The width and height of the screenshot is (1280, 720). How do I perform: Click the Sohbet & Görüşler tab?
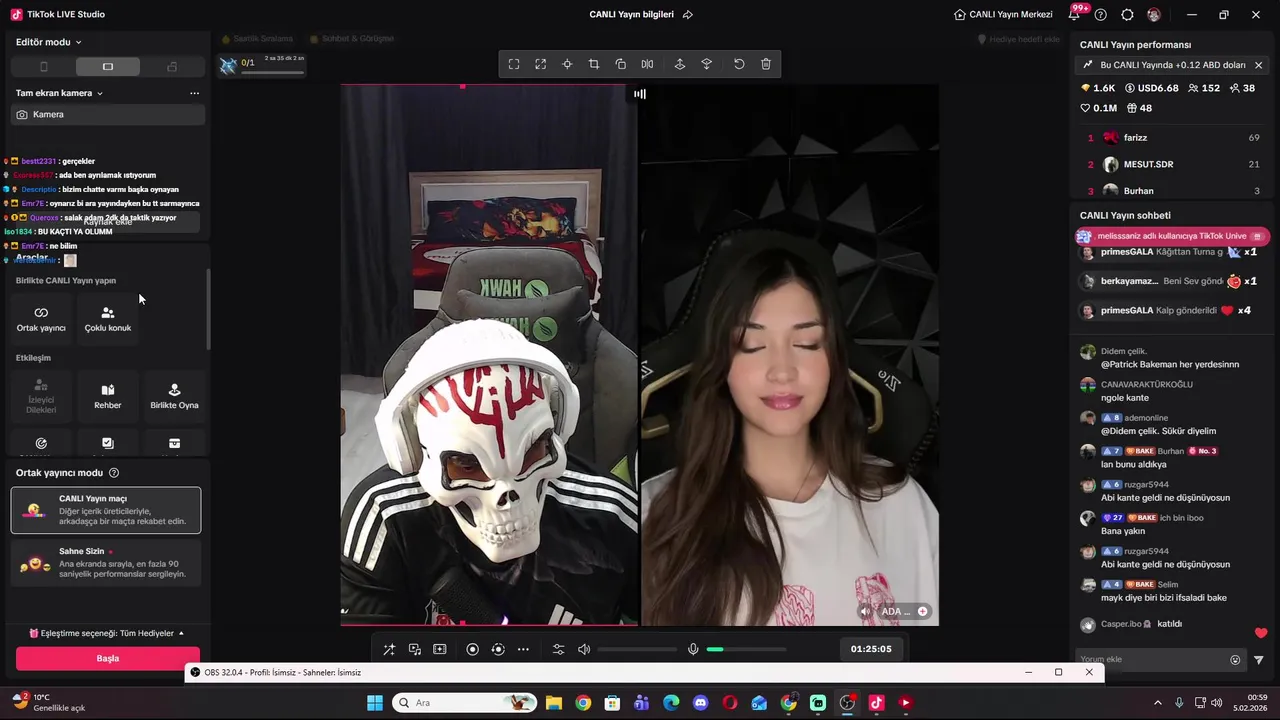tap(352, 39)
